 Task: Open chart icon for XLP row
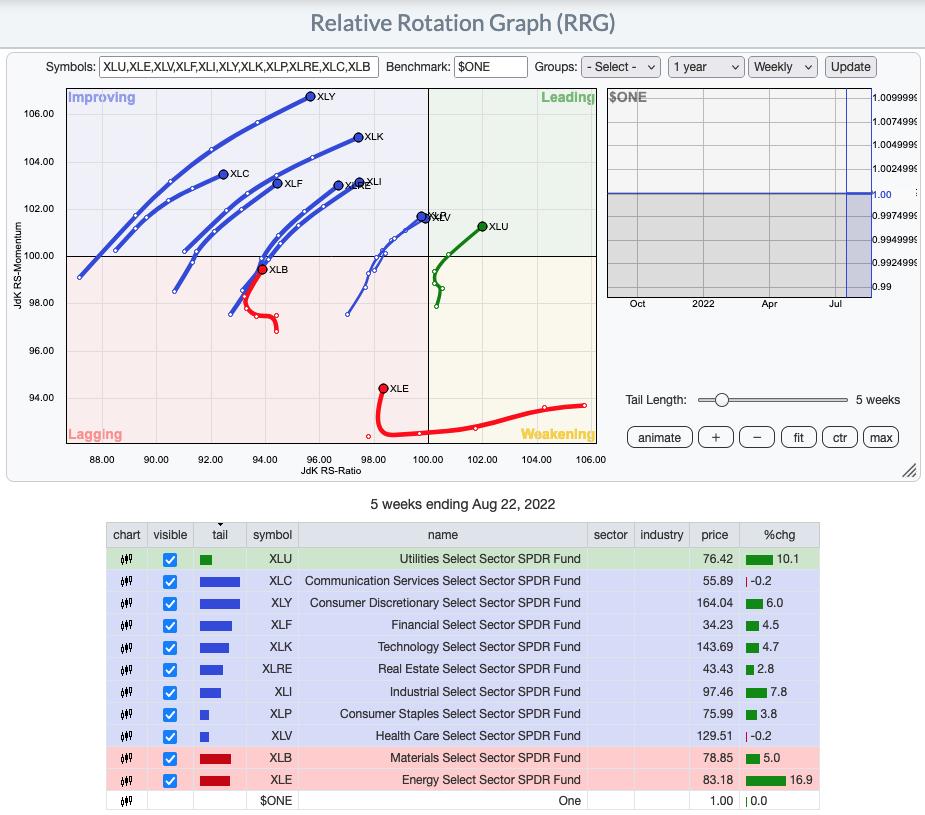[126, 714]
